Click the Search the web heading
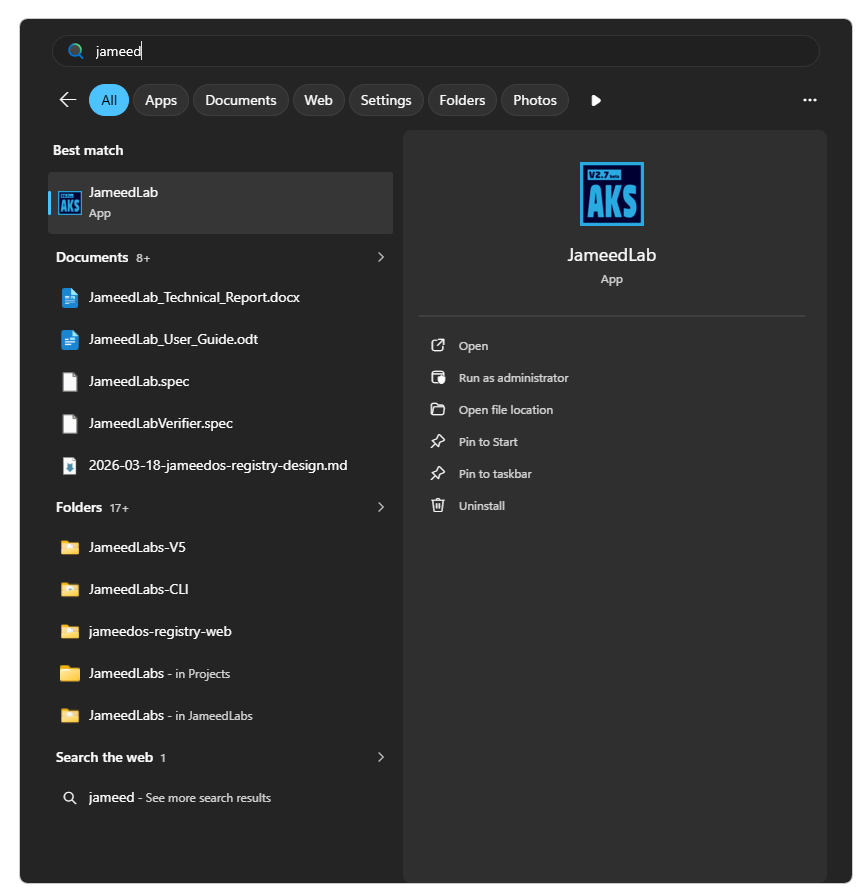 (x=105, y=757)
